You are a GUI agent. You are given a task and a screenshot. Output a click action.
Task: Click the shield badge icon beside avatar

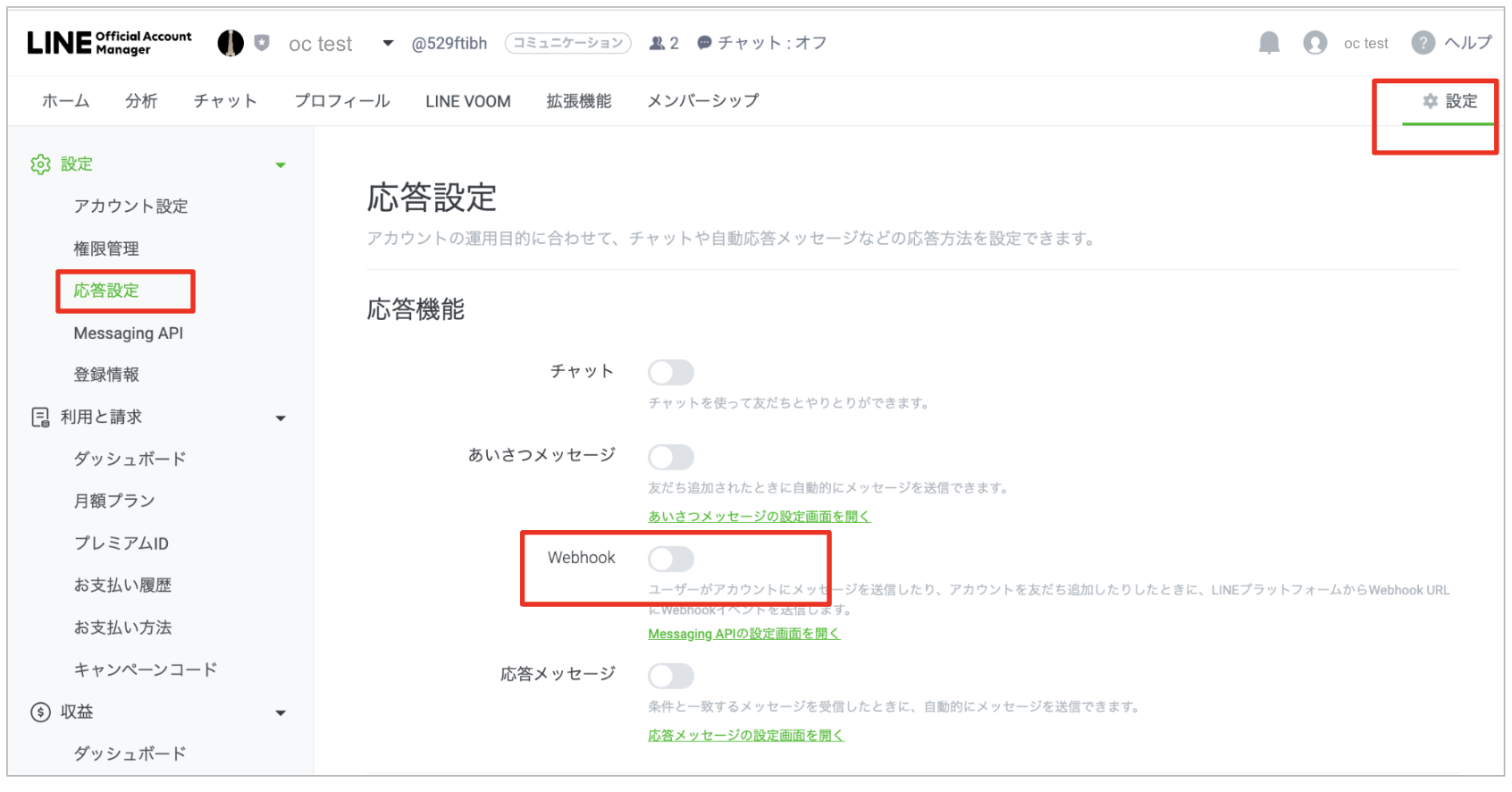262,43
